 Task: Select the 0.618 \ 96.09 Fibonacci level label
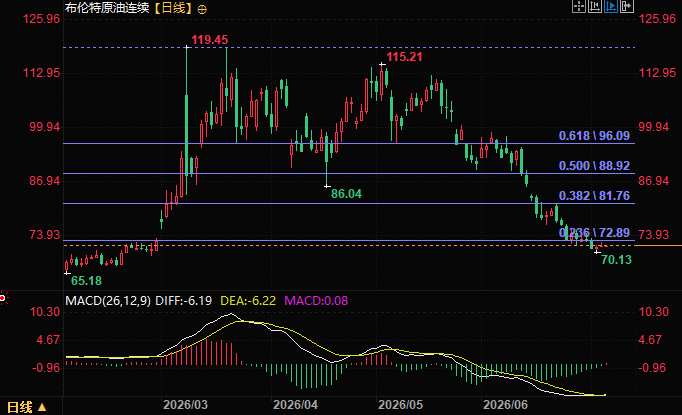(x=594, y=136)
